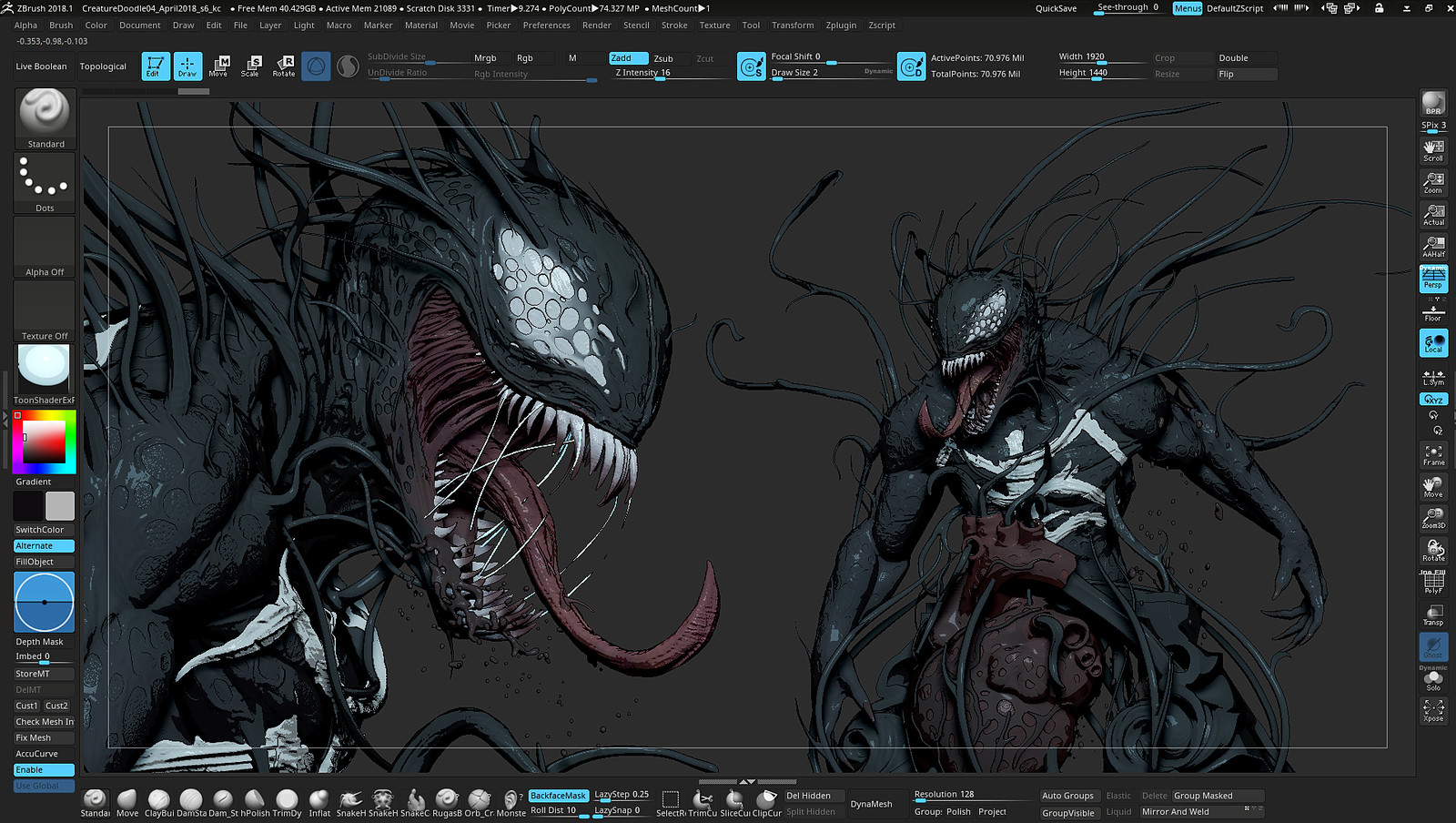This screenshot has width=1456, height=823.
Task: Click the DynaMesh button
Action: pos(871,804)
